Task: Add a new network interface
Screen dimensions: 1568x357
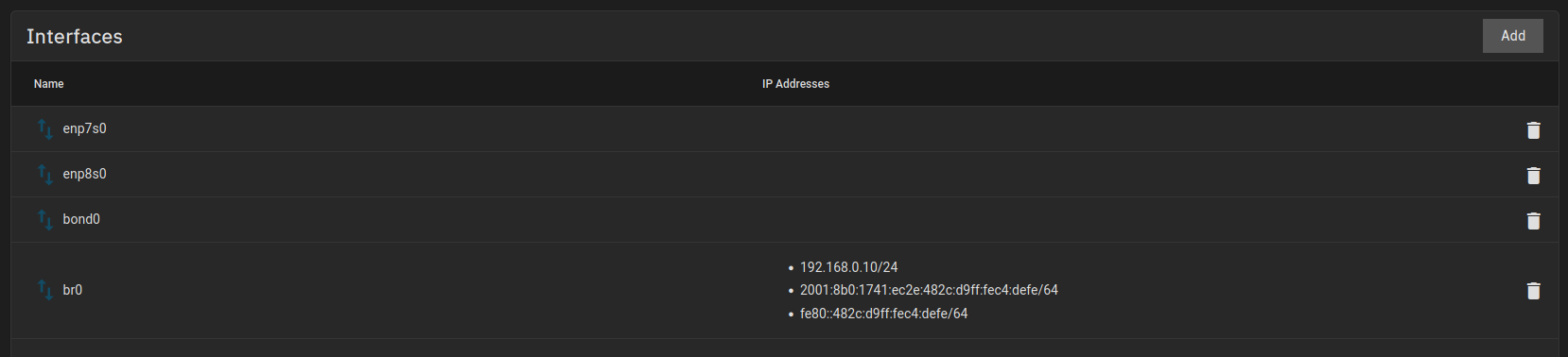Action: [1512, 36]
